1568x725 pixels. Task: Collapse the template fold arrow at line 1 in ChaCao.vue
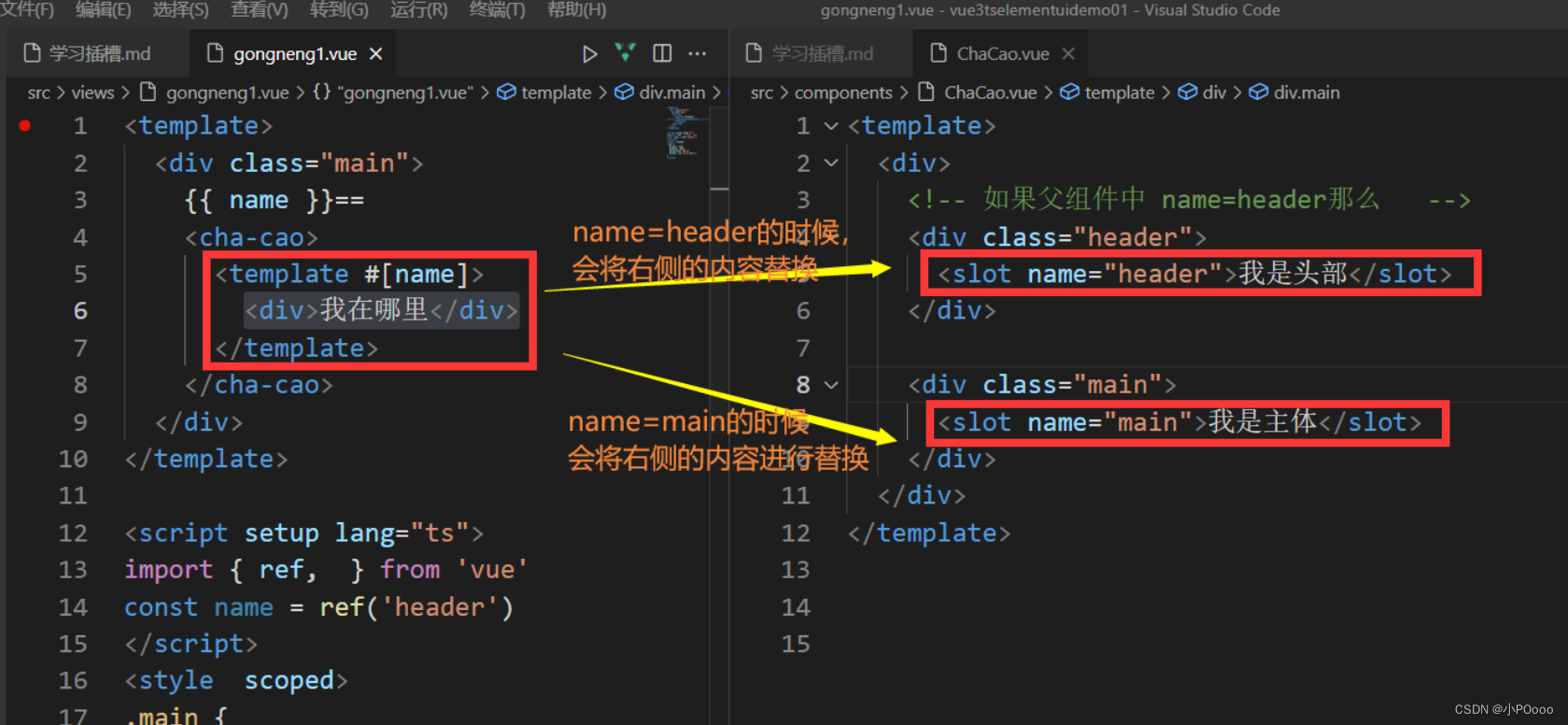[x=831, y=126]
